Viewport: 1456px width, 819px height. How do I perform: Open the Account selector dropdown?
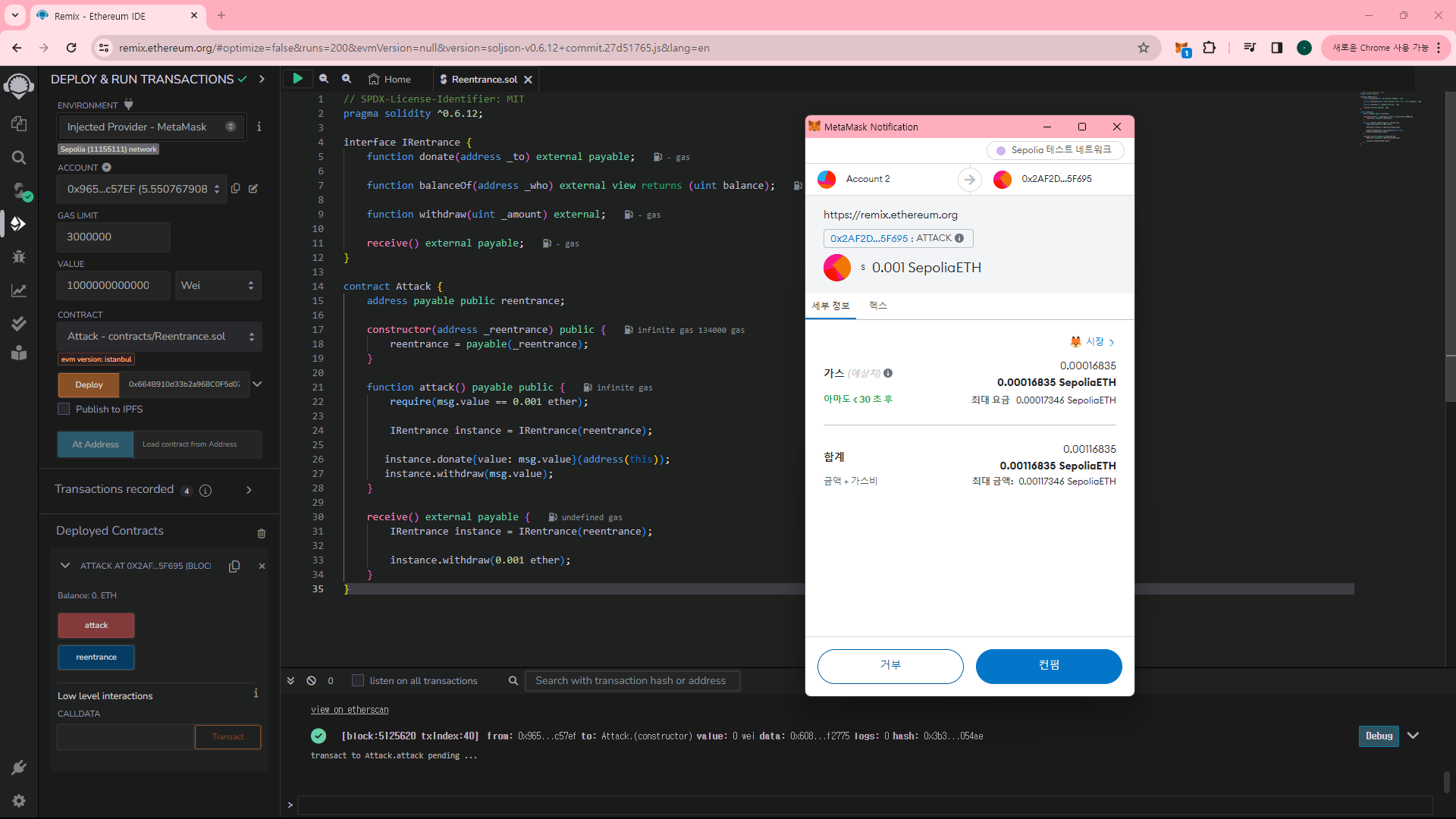point(142,189)
